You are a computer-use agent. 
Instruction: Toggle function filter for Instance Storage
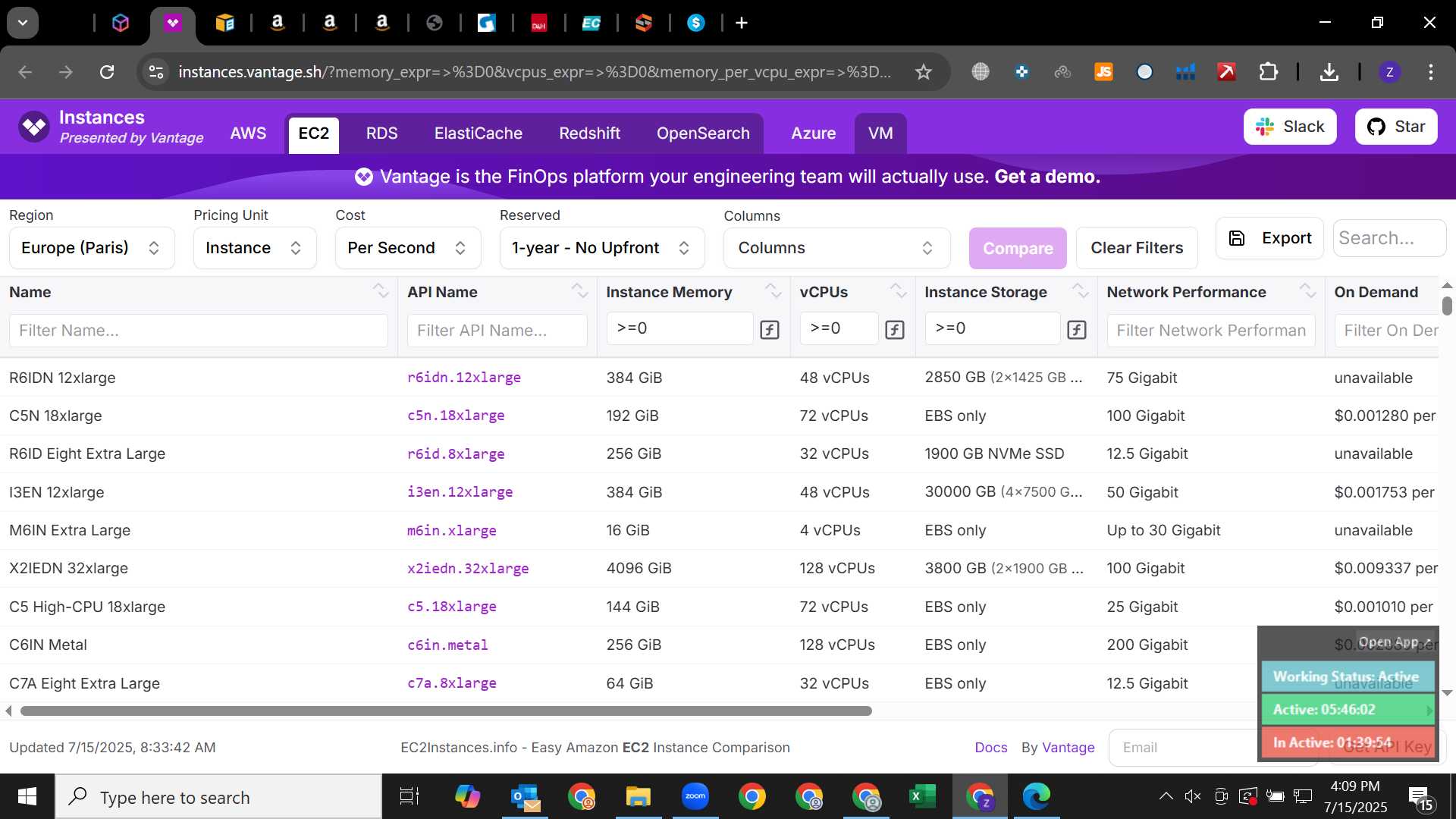(1077, 330)
